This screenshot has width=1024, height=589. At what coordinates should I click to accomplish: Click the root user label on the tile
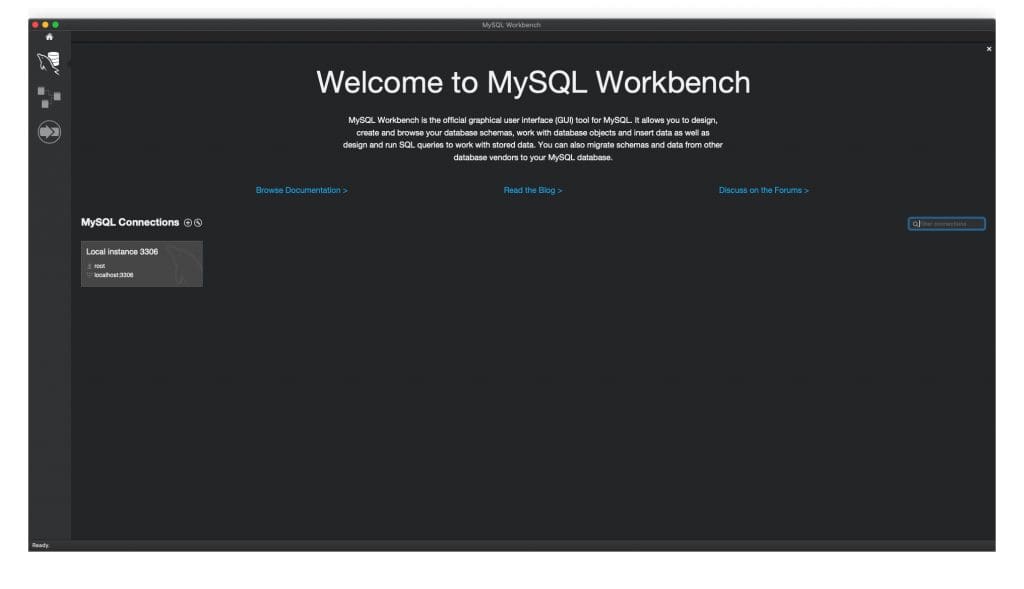pos(99,266)
